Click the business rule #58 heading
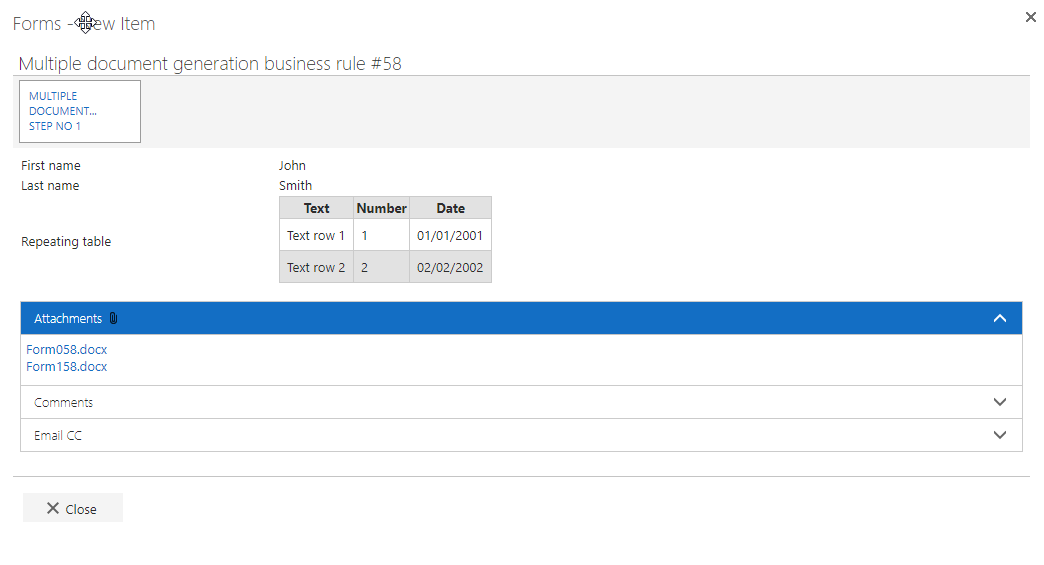Viewport: 1044px width, 565px height. 210,64
